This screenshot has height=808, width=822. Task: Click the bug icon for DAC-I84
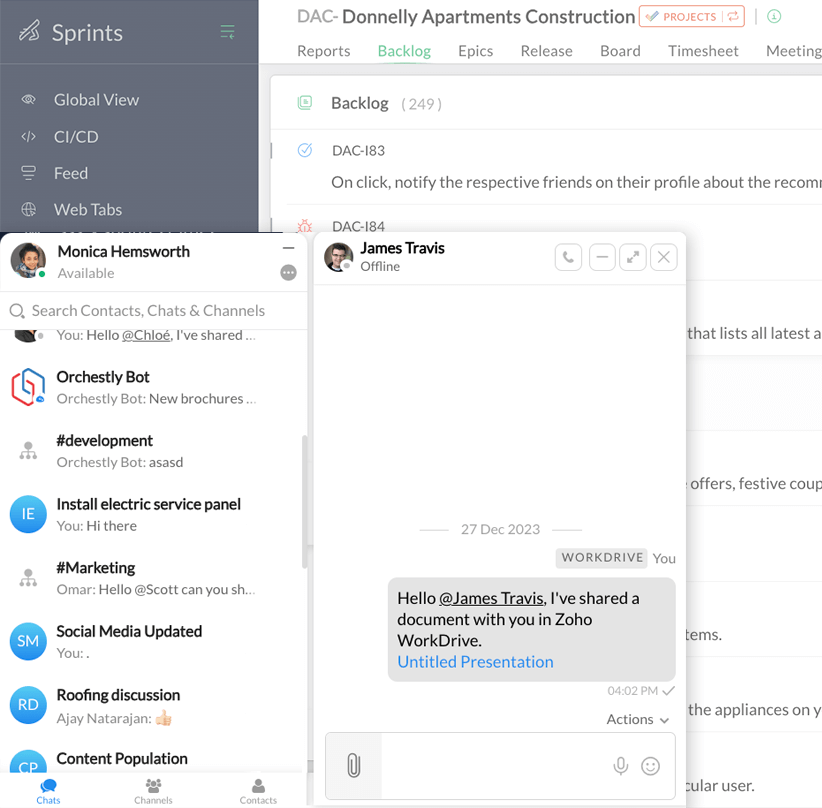(305, 226)
